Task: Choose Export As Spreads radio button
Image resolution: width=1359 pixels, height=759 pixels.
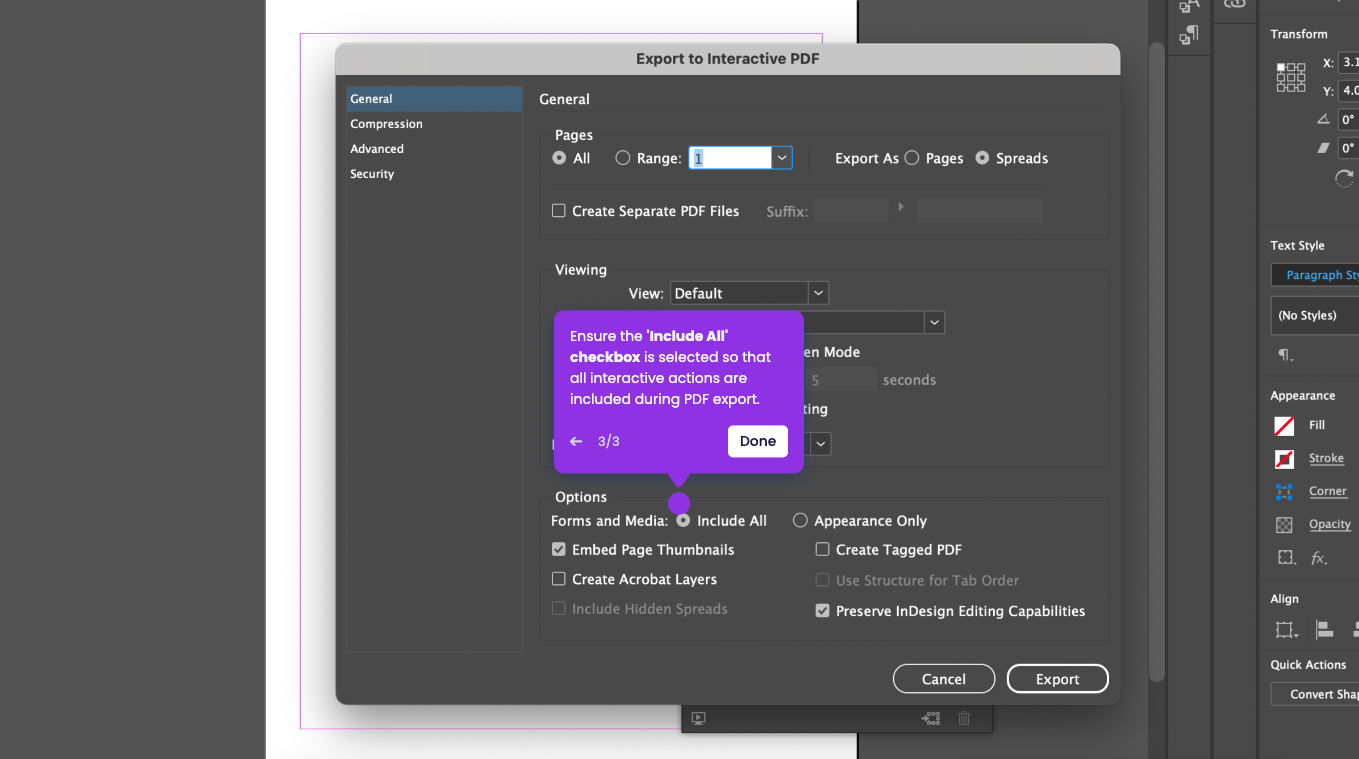Action: (982, 158)
